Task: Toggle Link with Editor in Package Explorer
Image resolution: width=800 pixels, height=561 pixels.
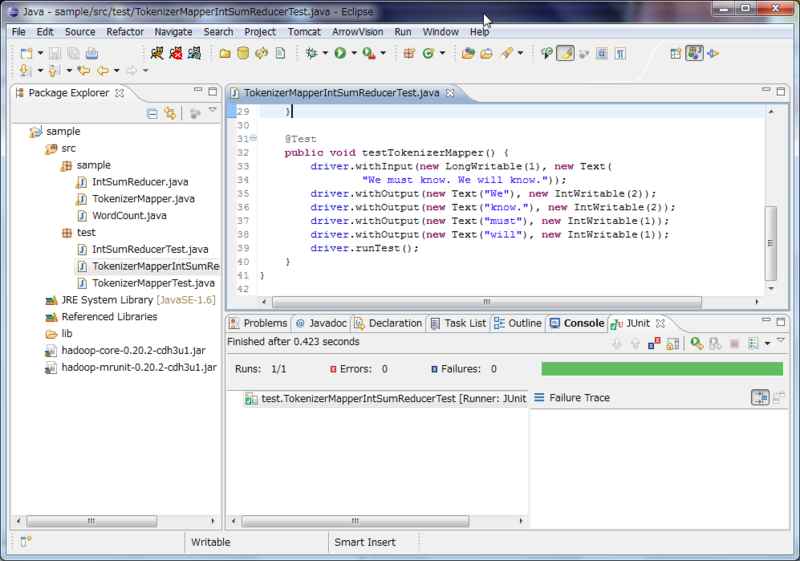Action: (x=170, y=113)
